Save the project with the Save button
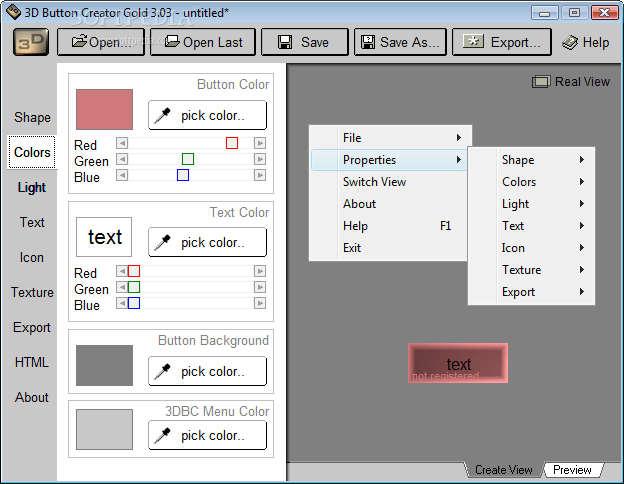This screenshot has height=484, width=624. point(304,42)
